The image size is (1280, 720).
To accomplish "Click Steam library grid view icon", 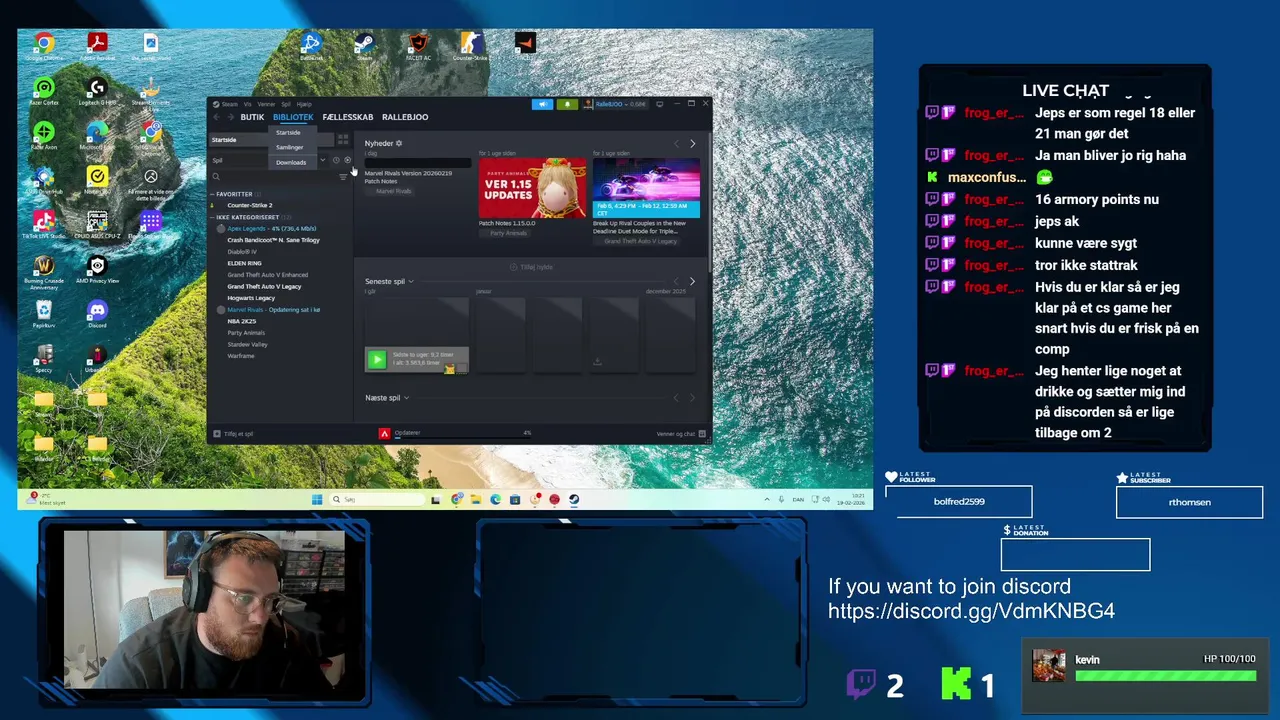I will click(343, 140).
